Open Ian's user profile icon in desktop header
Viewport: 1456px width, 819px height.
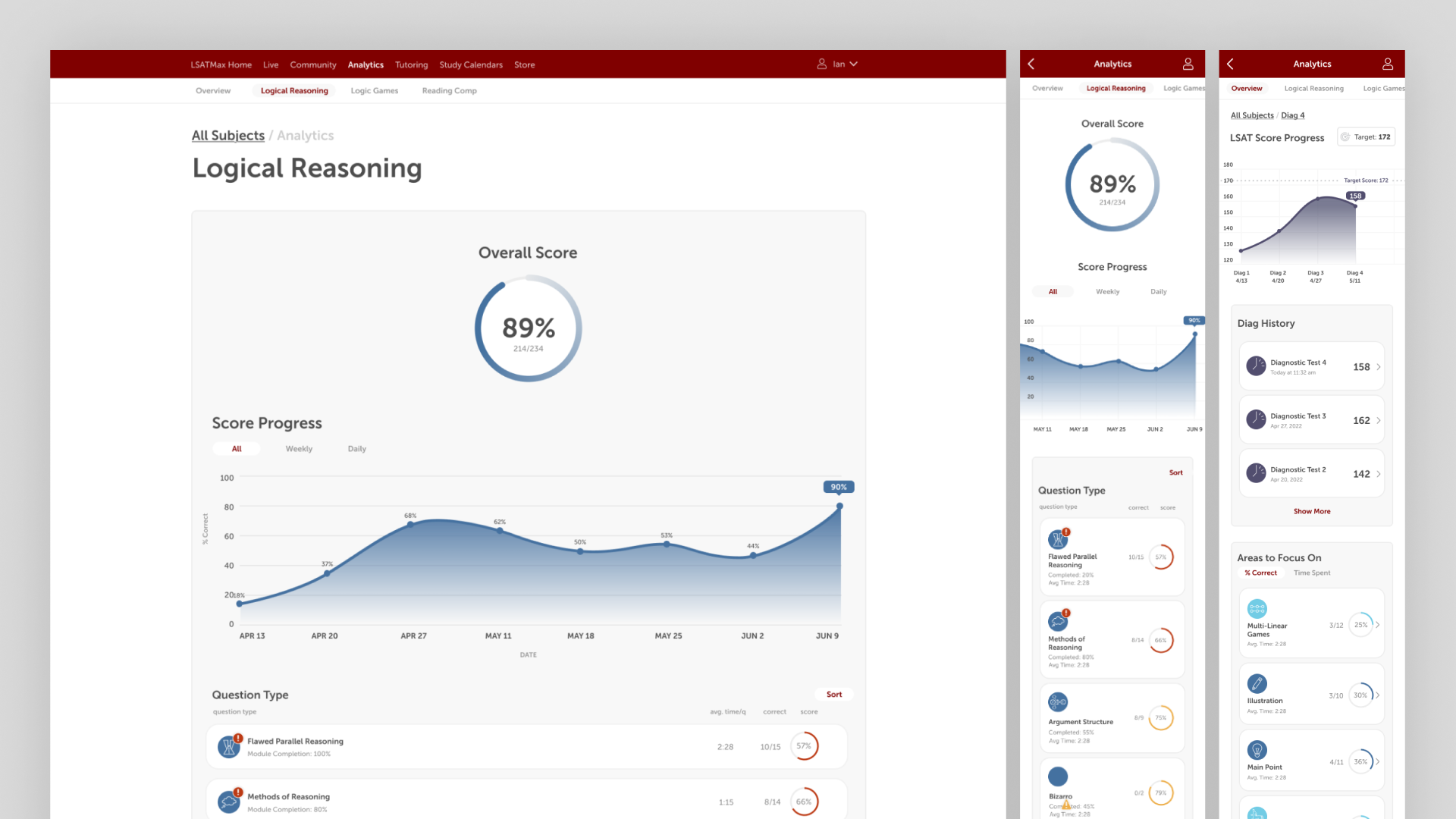pyautogui.click(x=821, y=64)
